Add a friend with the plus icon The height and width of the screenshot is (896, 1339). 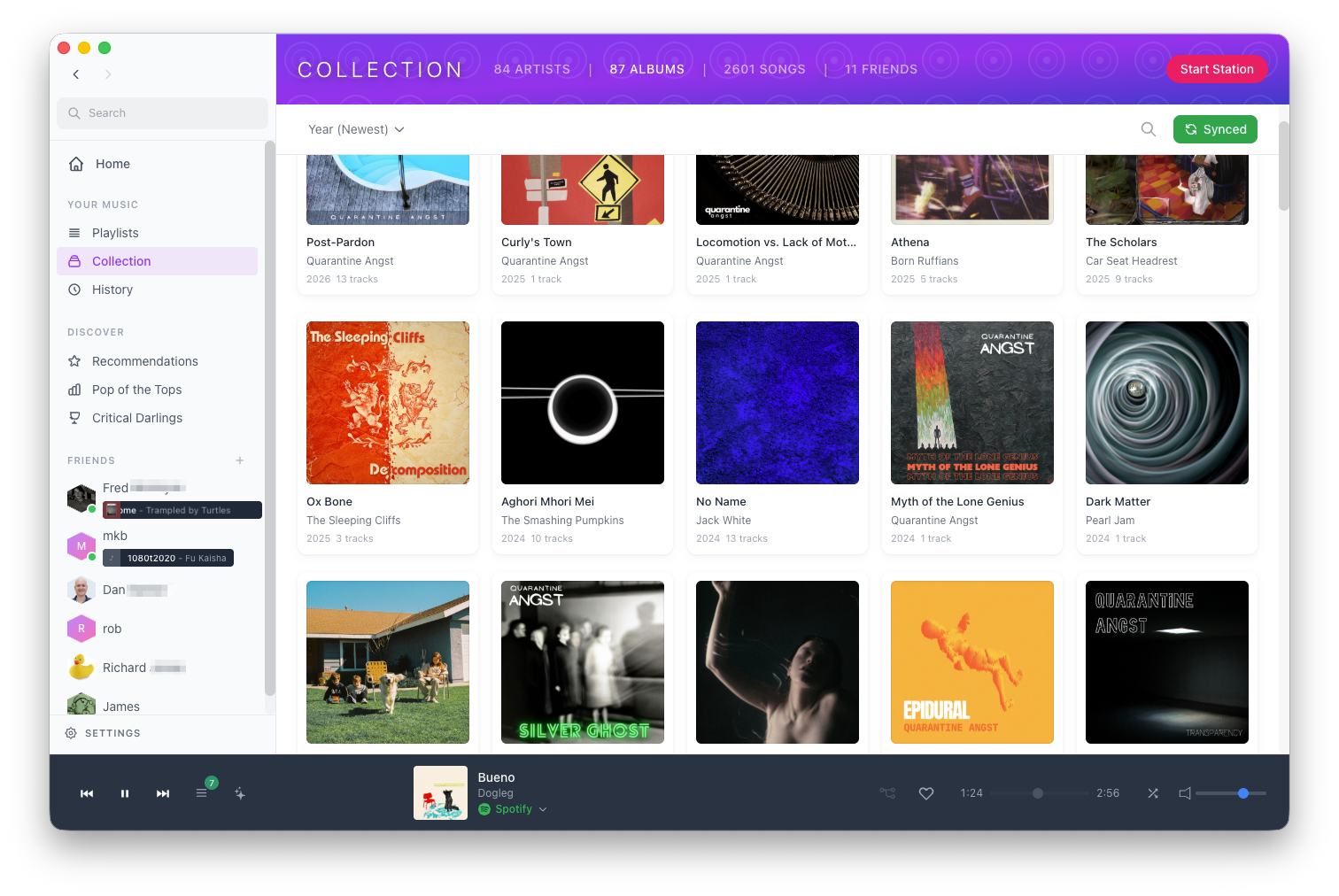(x=239, y=460)
